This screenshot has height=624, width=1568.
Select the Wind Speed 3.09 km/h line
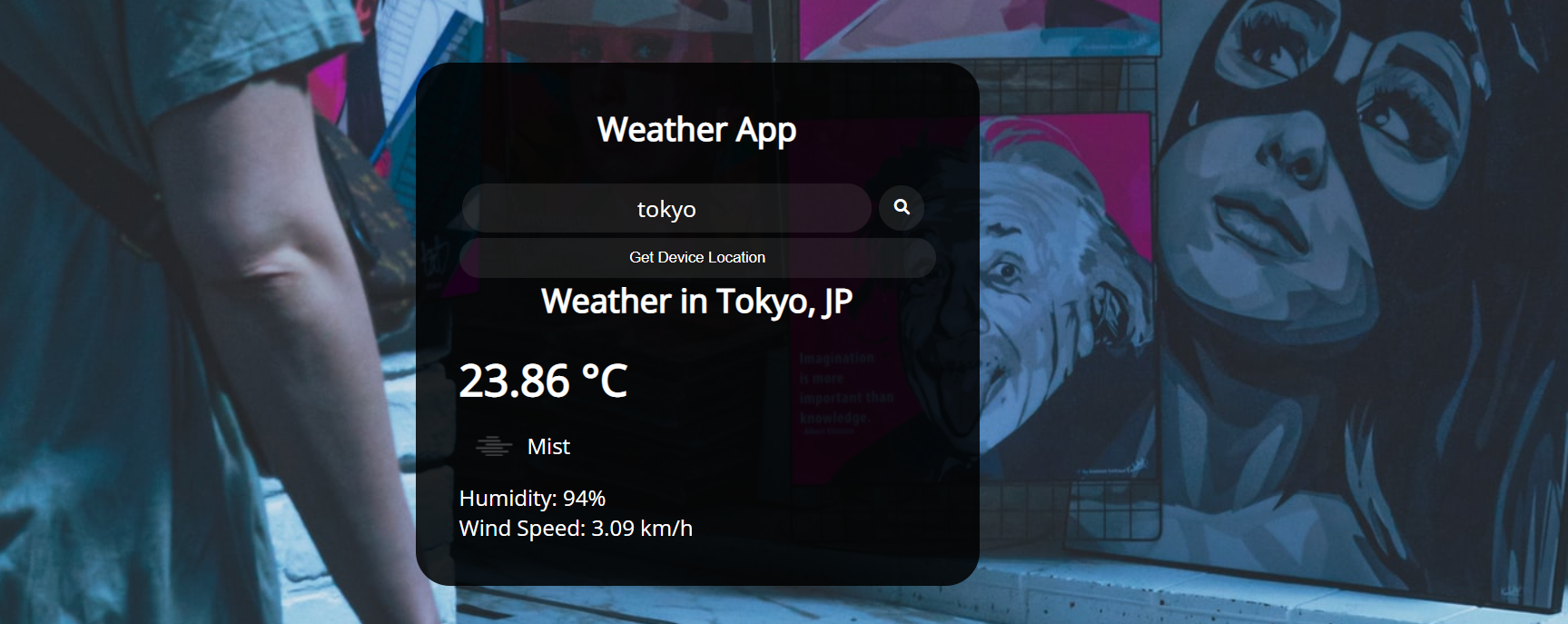[x=576, y=529]
